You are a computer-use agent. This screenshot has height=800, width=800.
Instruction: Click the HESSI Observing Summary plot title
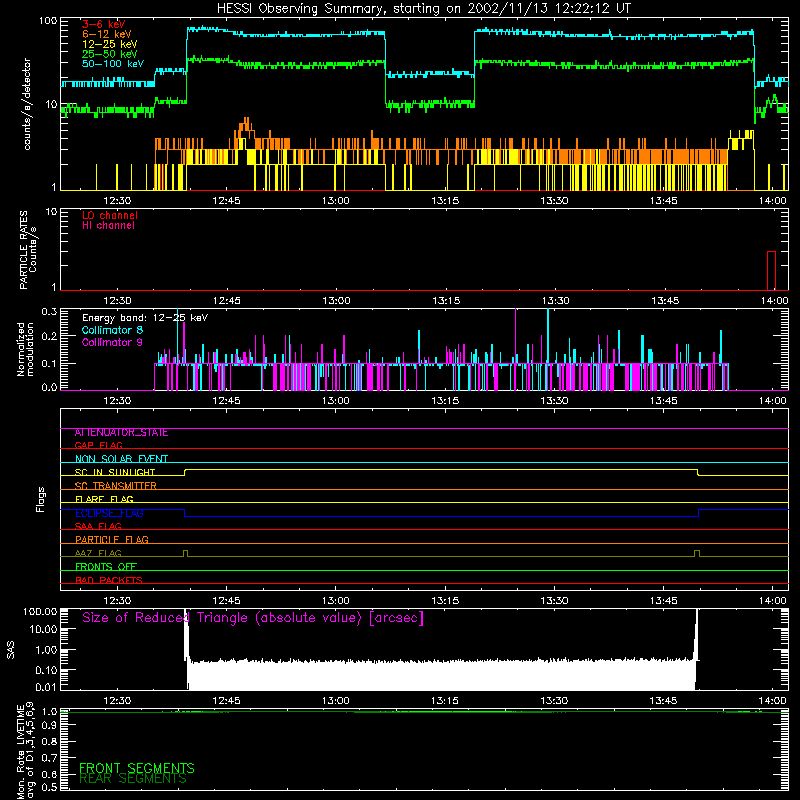[423, 9]
